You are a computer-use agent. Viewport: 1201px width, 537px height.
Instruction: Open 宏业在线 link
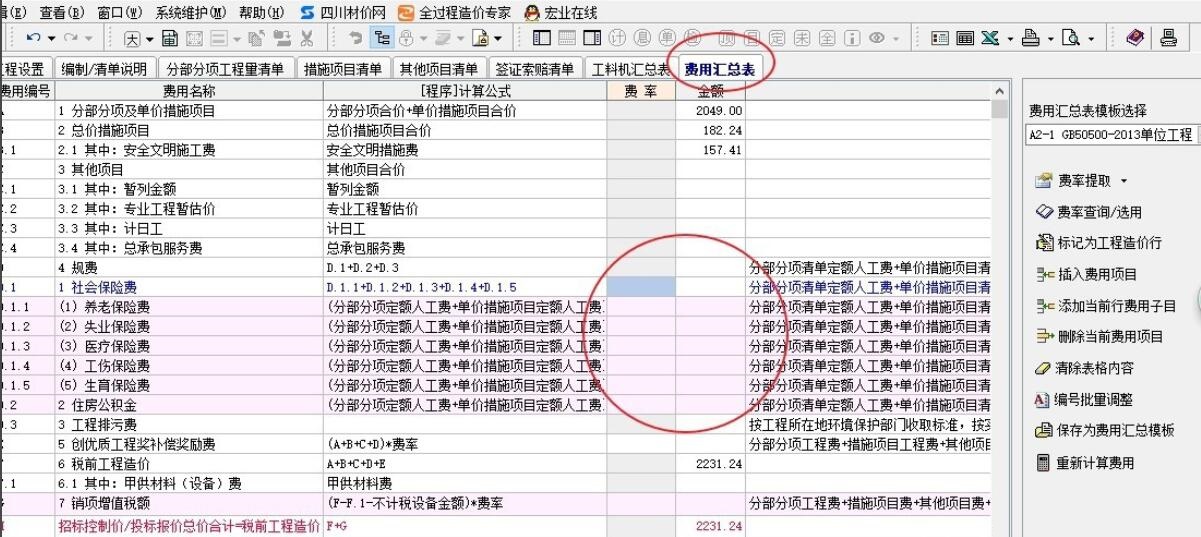tap(561, 12)
